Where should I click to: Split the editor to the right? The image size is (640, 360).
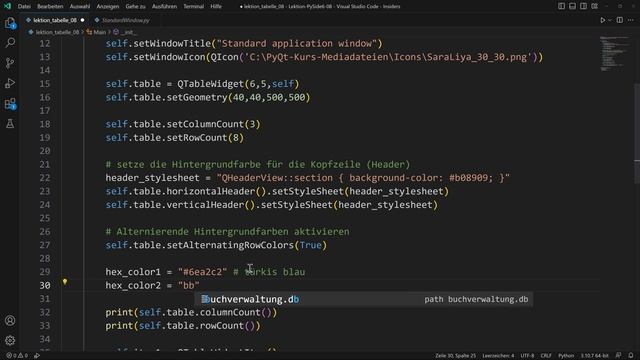coord(620,20)
